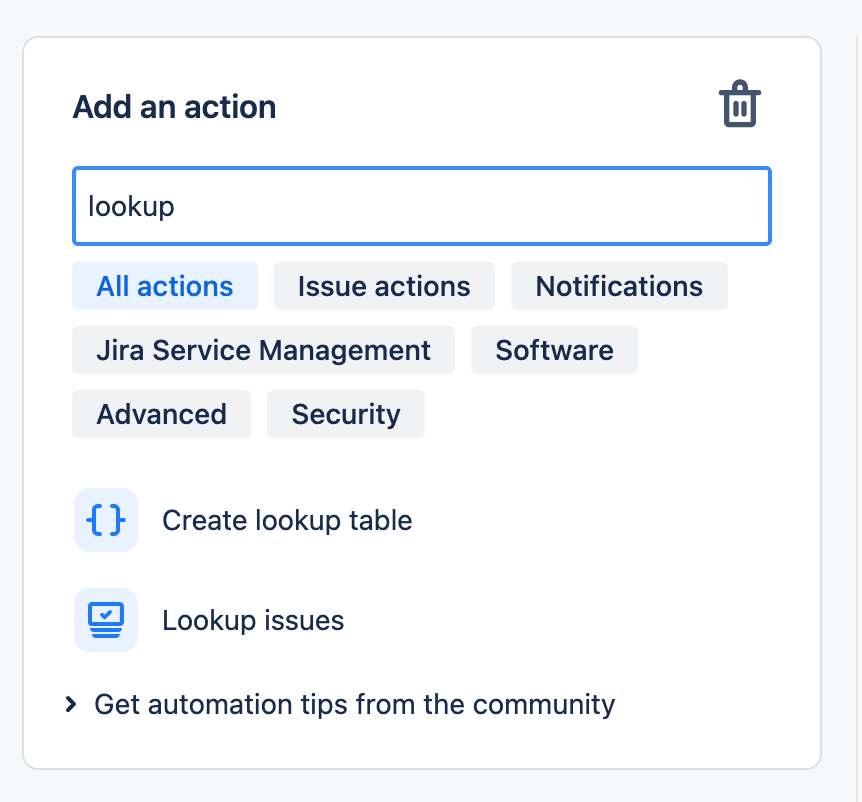Select the All actions filter

[164, 286]
